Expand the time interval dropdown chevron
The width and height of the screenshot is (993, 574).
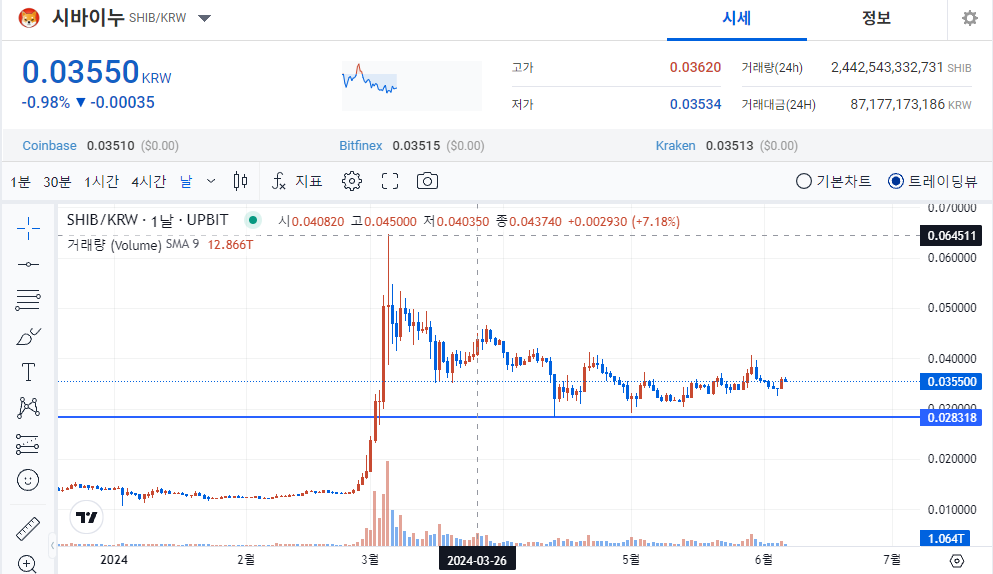(211, 181)
